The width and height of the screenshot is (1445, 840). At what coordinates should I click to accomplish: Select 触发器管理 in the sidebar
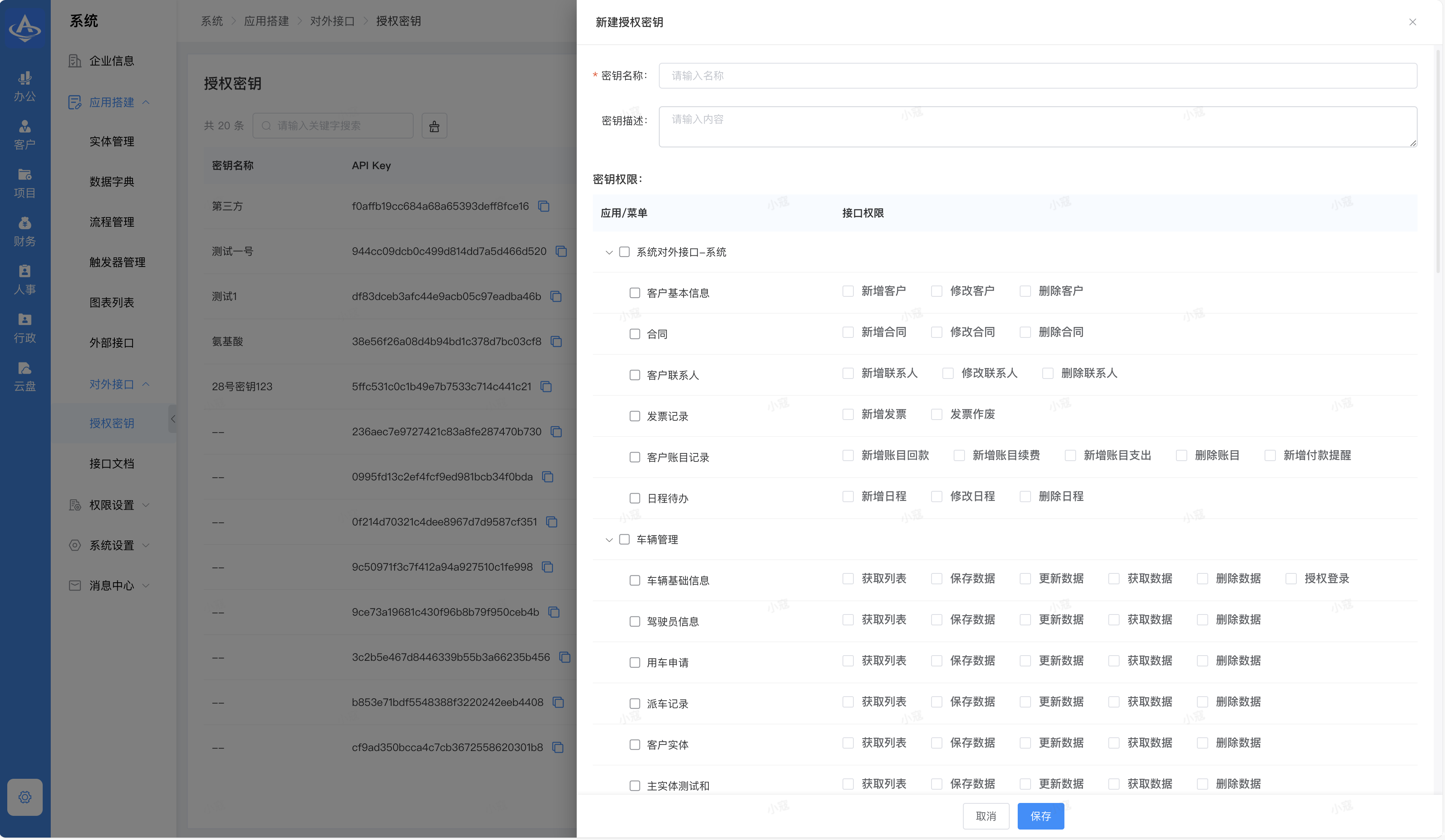tap(117, 263)
